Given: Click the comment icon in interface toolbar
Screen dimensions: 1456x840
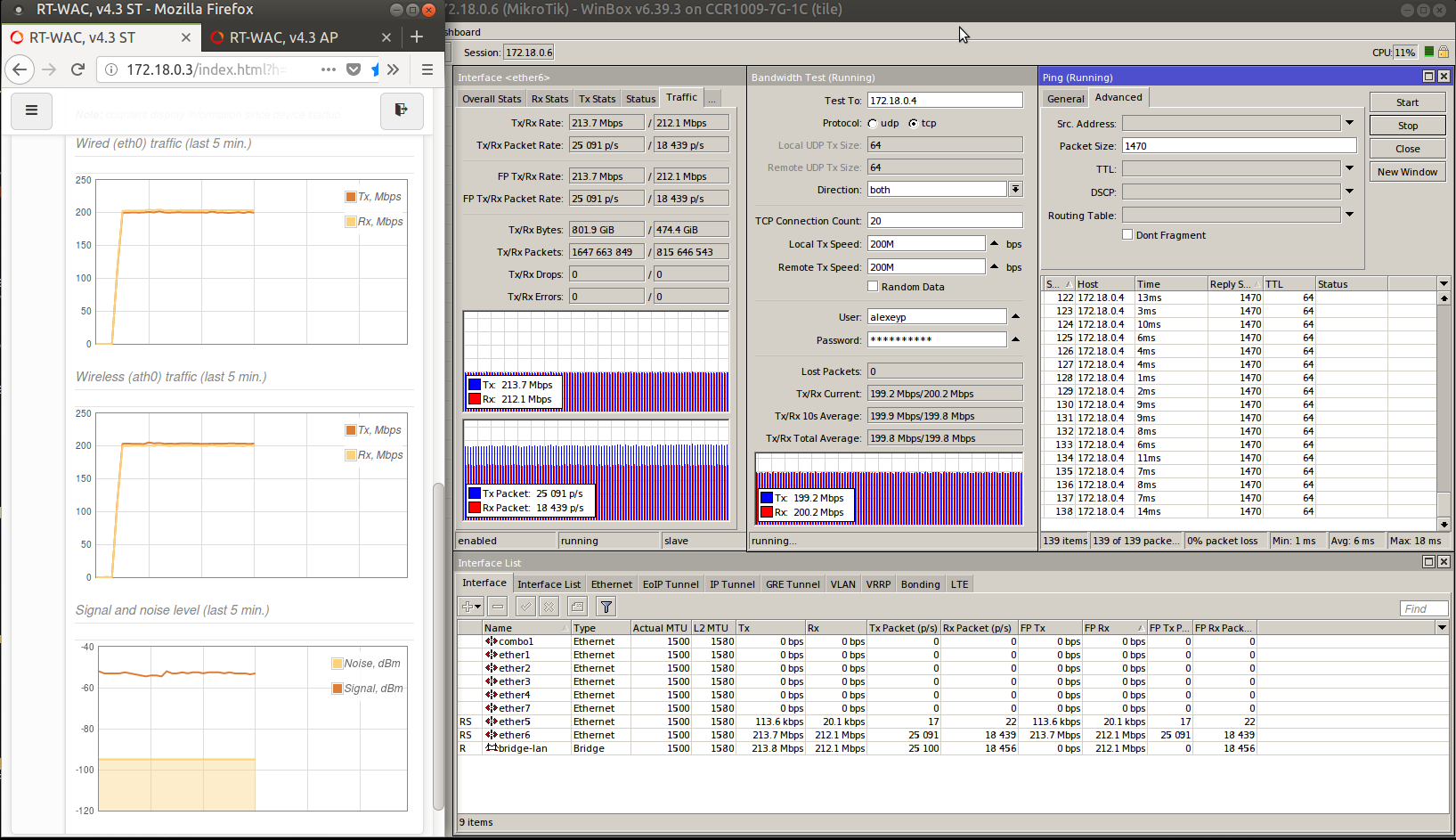Looking at the screenshot, I should point(577,607).
